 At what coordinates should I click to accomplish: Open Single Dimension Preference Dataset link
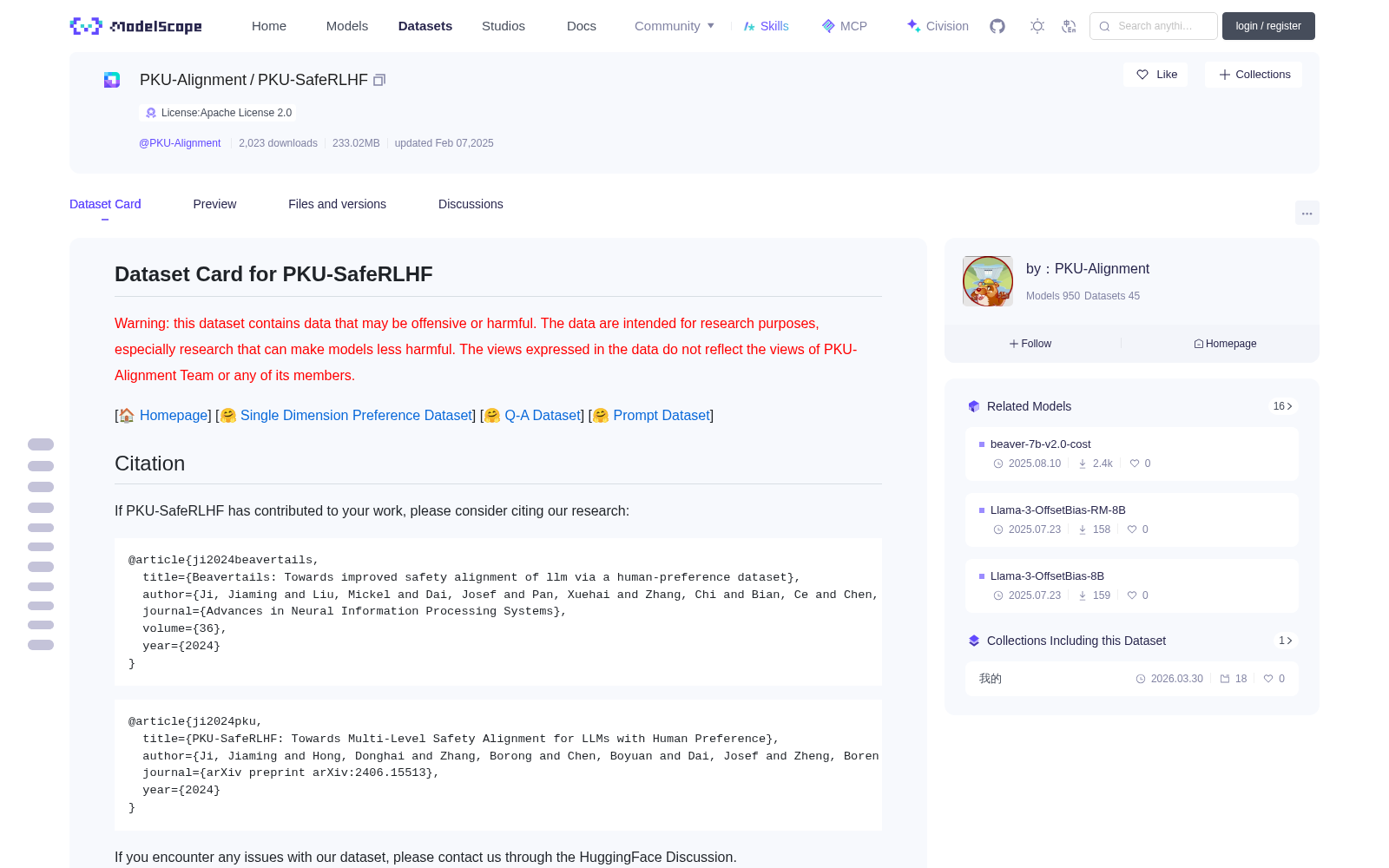point(356,415)
